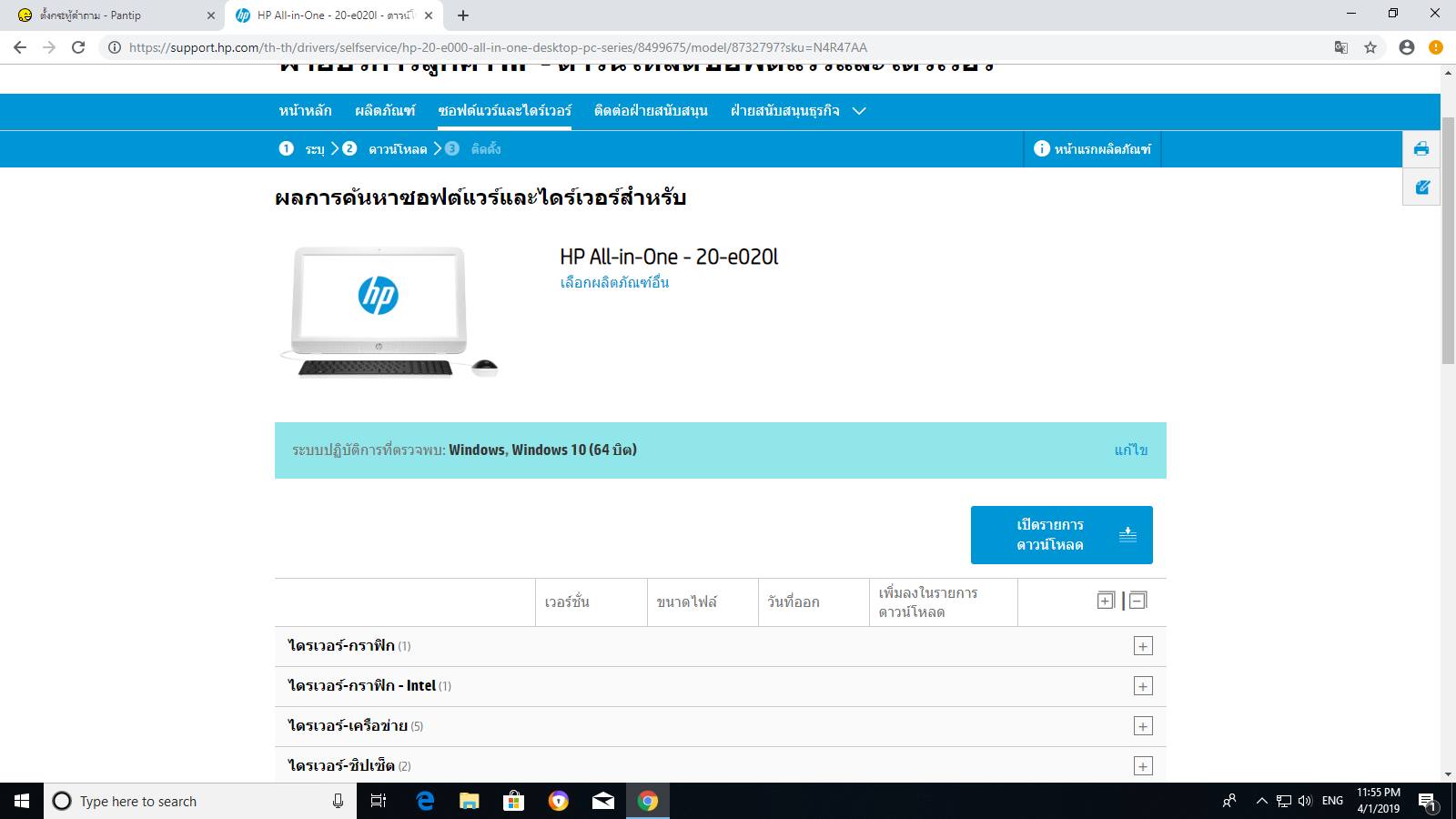Open the taskbar clock showing 11:55 PM
The height and width of the screenshot is (819, 1456).
pyautogui.click(x=1379, y=801)
